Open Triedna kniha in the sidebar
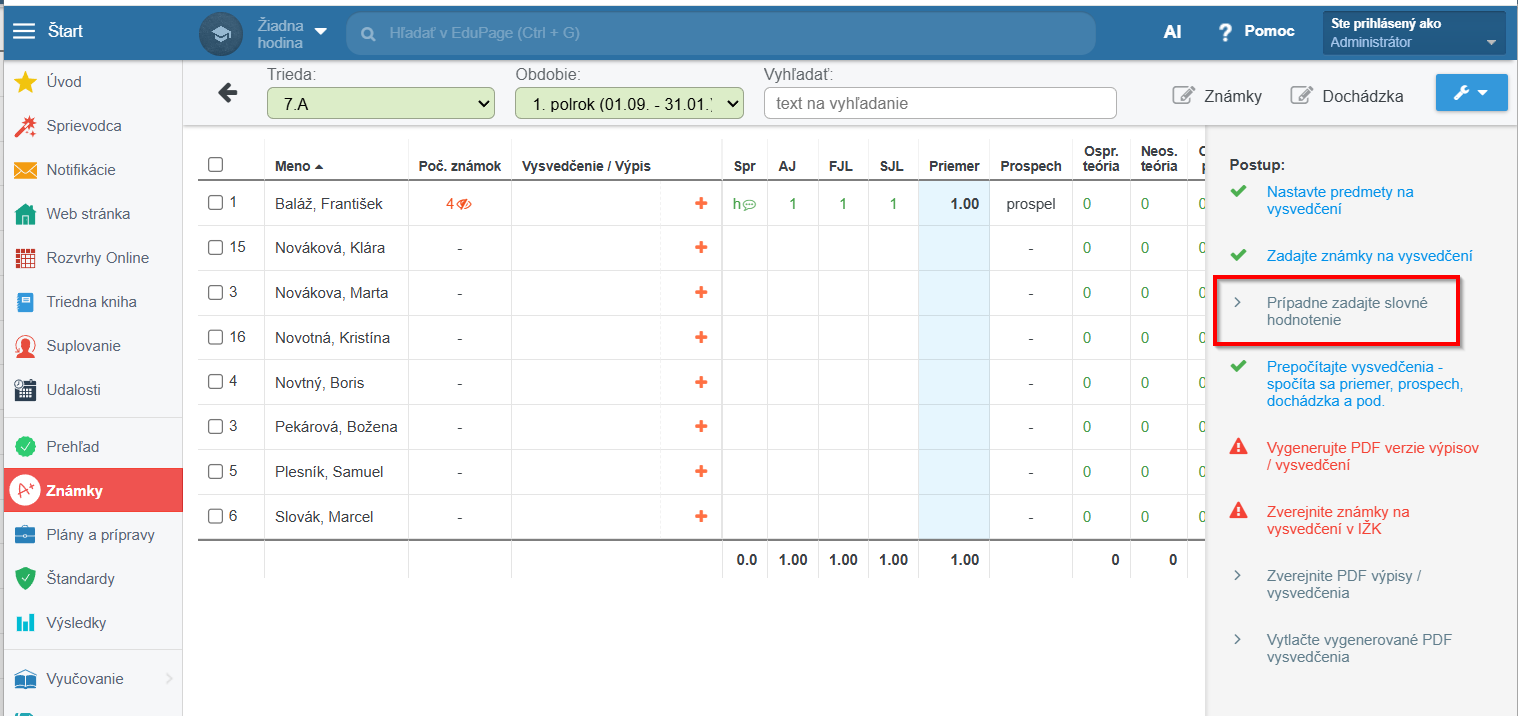The image size is (1518, 716). (91, 302)
